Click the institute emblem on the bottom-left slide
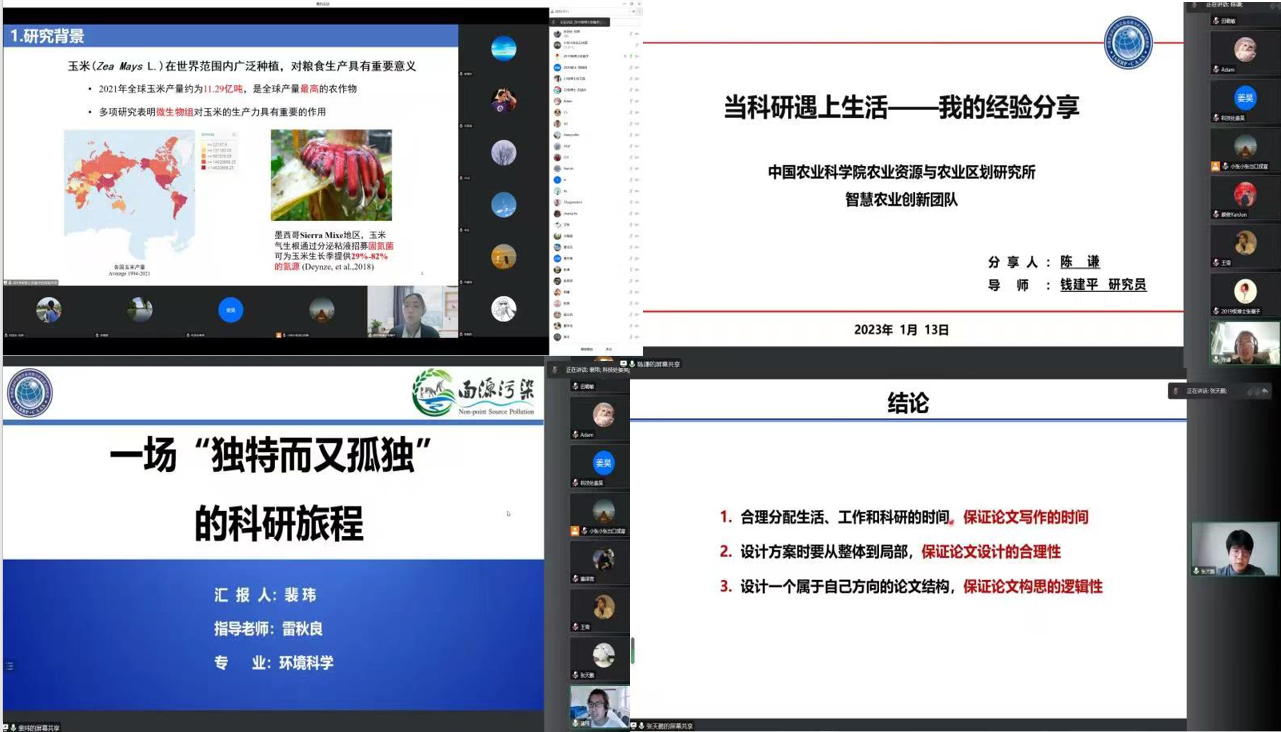Image resolution: width=1281 pixels, height=732 pixels. (x=29, y=393)
